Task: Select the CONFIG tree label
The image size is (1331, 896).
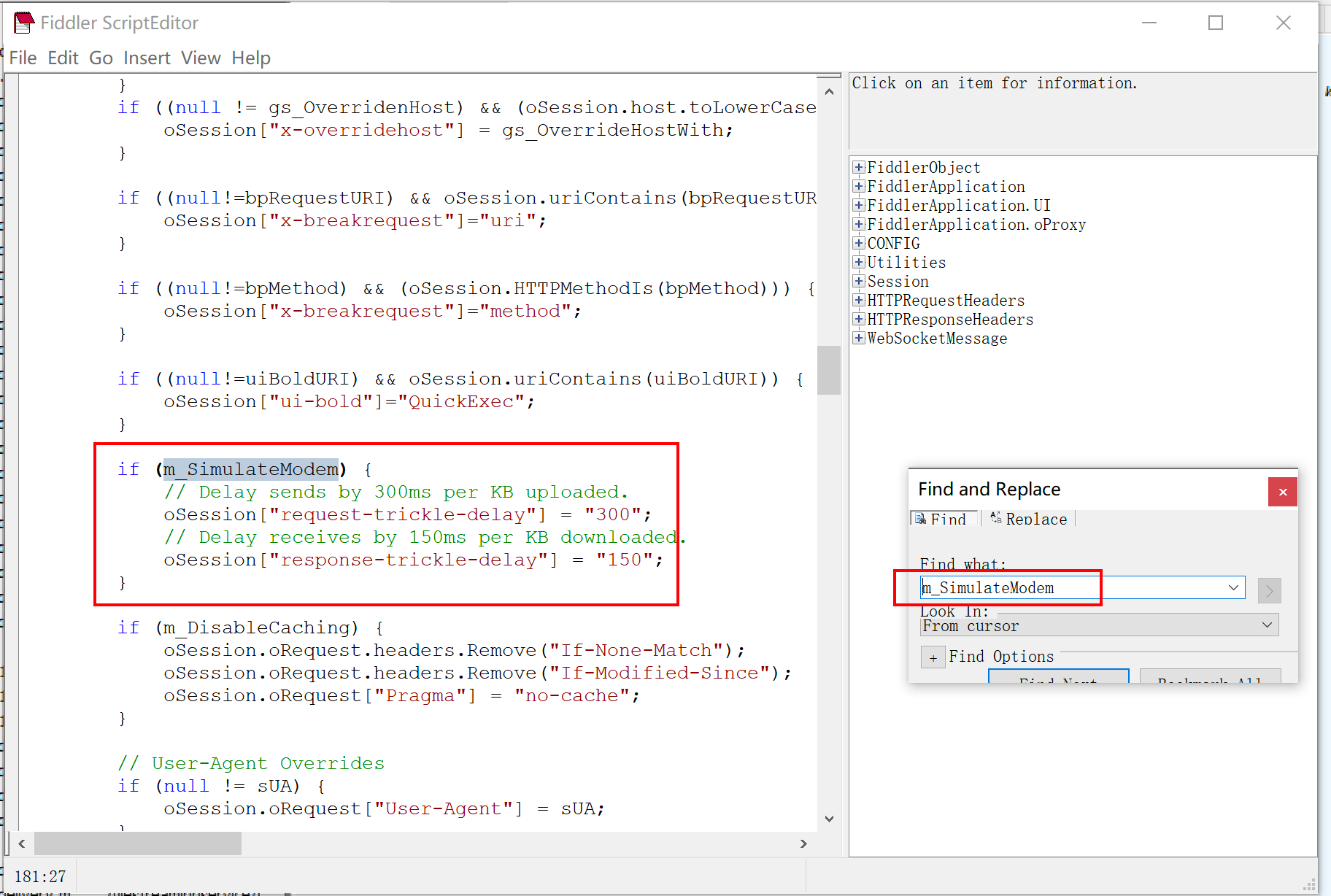Action: [x=893, y=243]
